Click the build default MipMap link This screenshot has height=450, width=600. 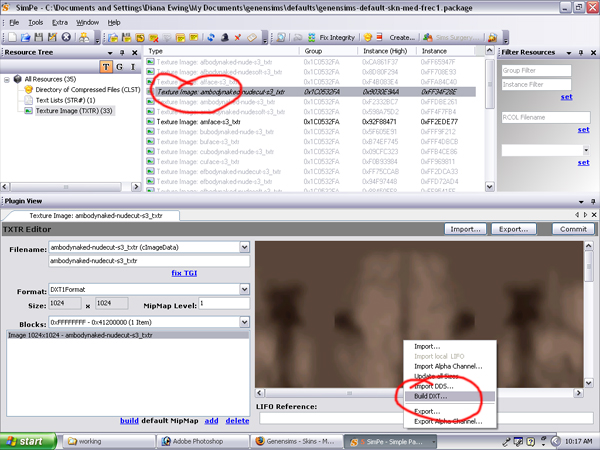coord(129,421)
